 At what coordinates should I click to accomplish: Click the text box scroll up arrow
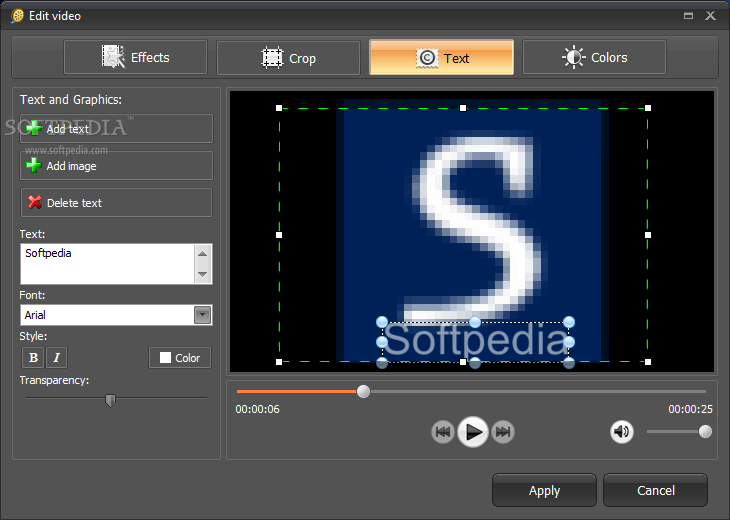[x=203, y=254]
